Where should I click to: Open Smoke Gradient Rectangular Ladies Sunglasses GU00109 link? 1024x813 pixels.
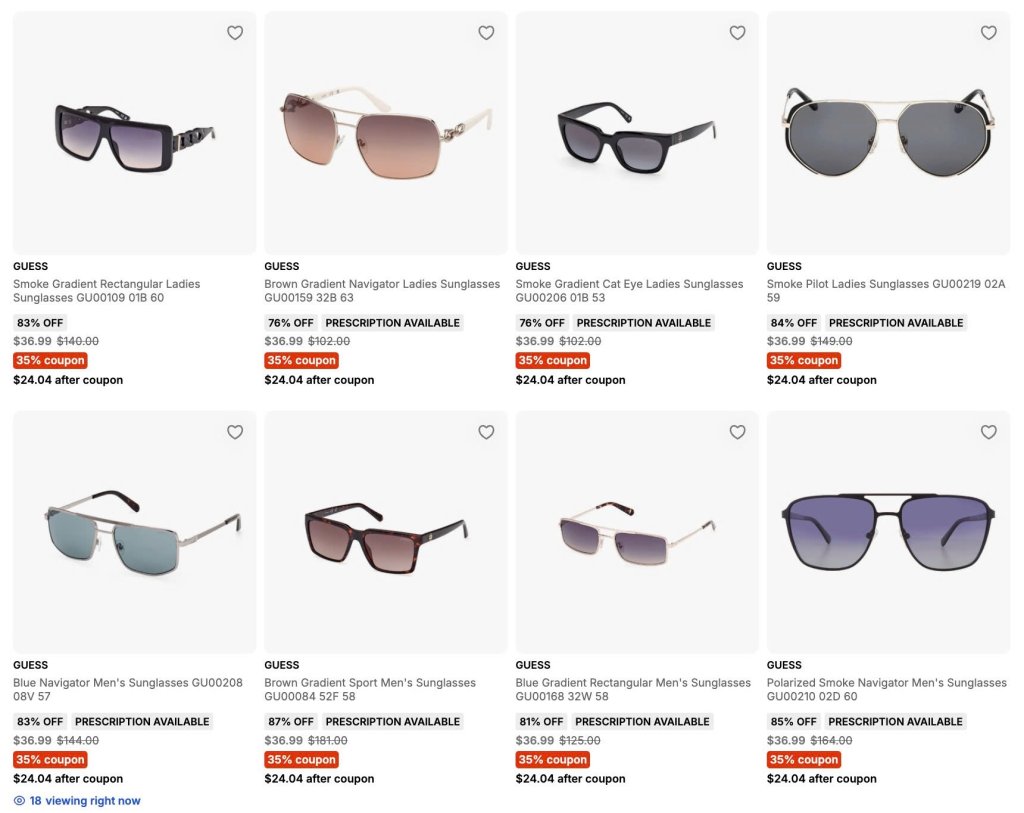106,291
